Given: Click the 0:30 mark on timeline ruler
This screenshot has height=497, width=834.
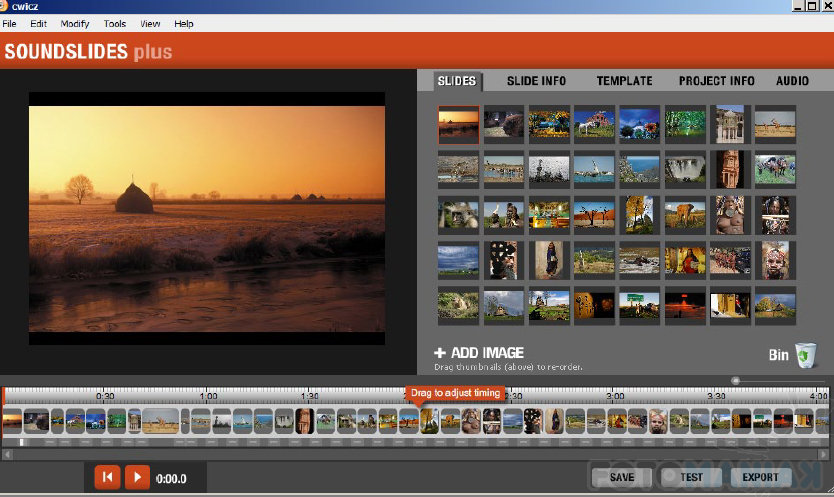Looking at the screenshot, I should (105, 396).
